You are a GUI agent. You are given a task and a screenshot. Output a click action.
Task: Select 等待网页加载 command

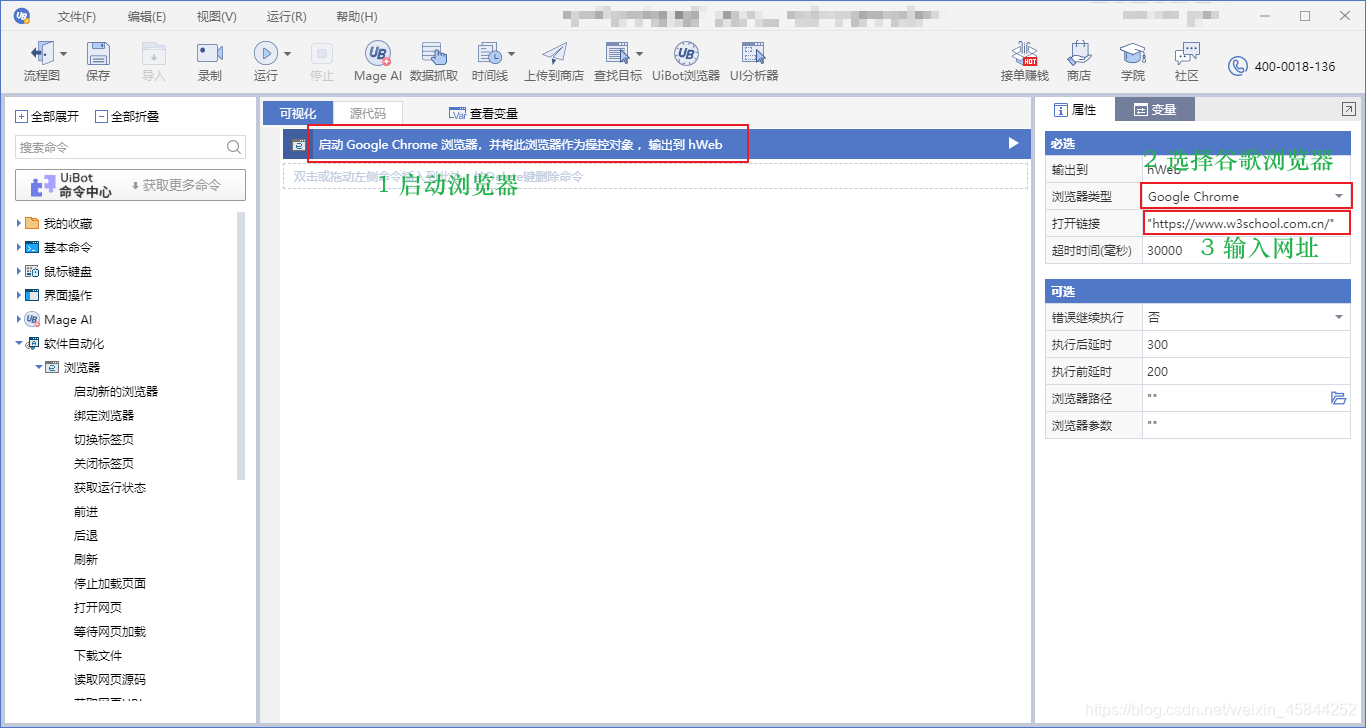[110, 631]
